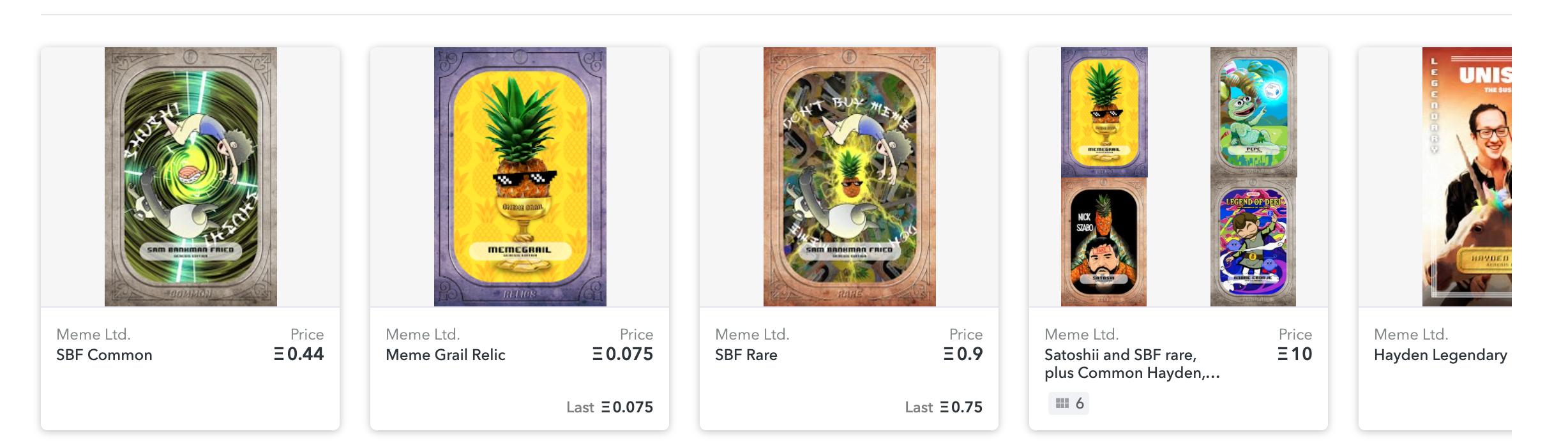Open the SBF Rare card image
Screen dimensions: 1568x443
[849, 177]
